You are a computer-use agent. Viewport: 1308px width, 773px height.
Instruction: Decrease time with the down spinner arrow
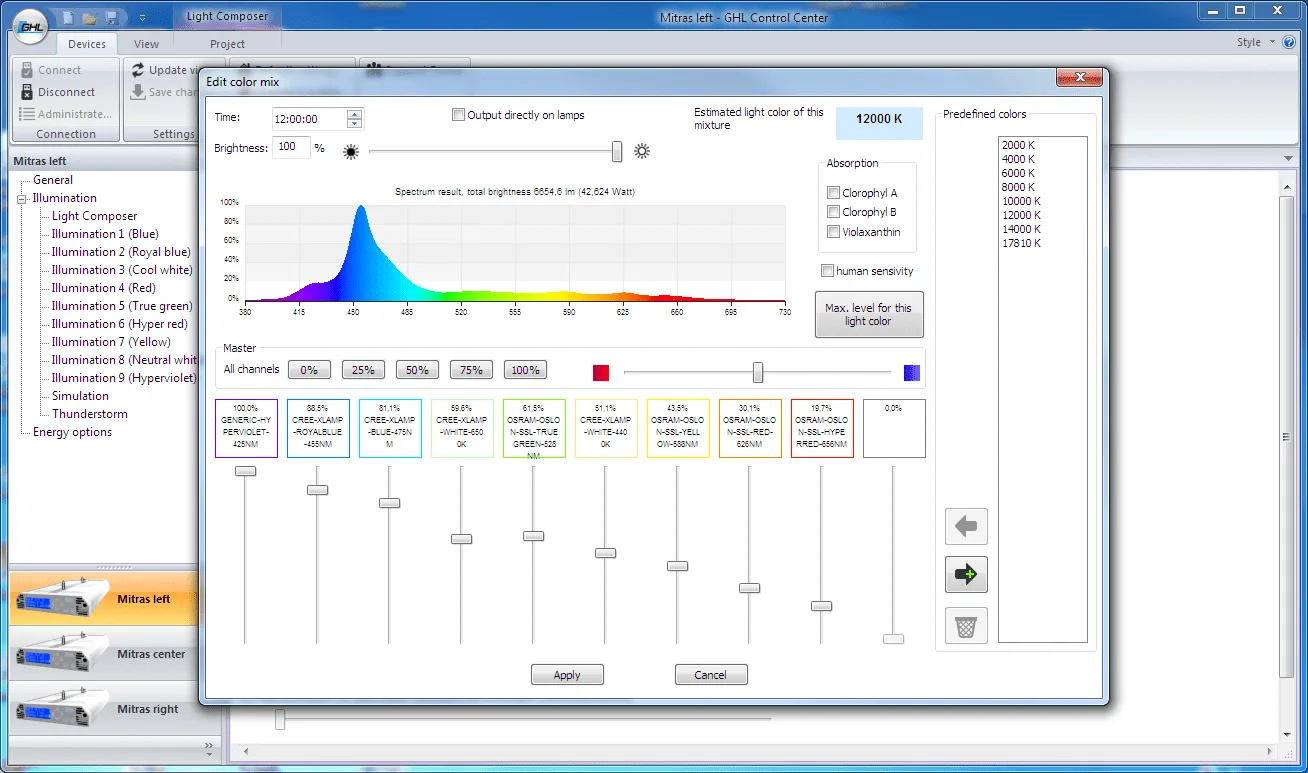coord(354,124)
